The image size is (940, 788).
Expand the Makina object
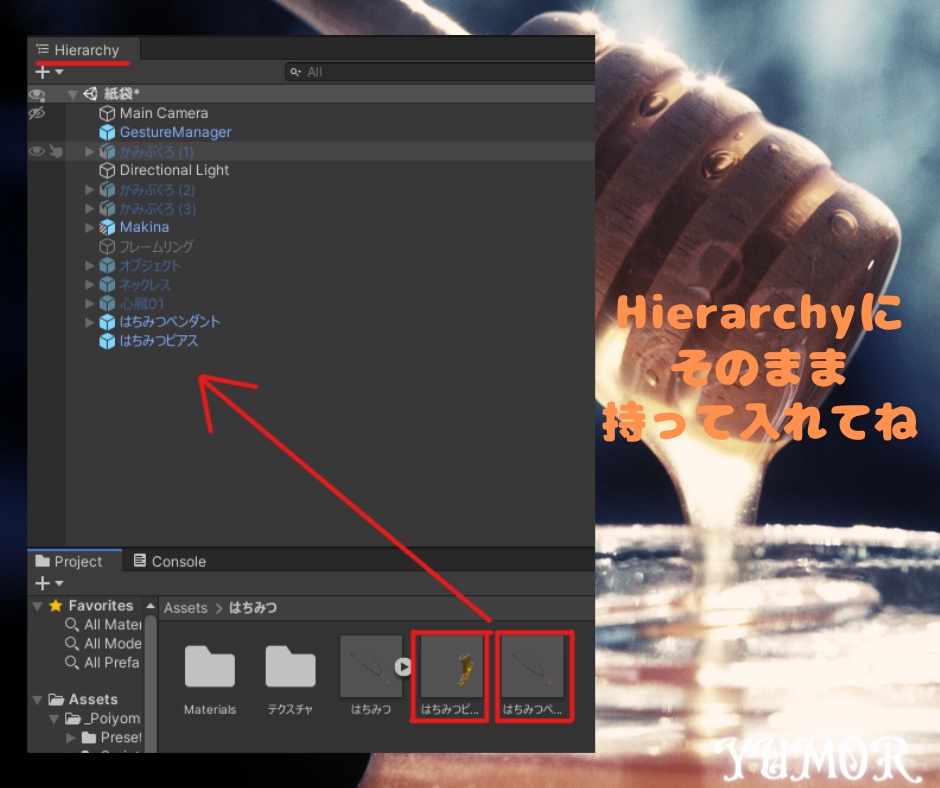tap(89, 227)
